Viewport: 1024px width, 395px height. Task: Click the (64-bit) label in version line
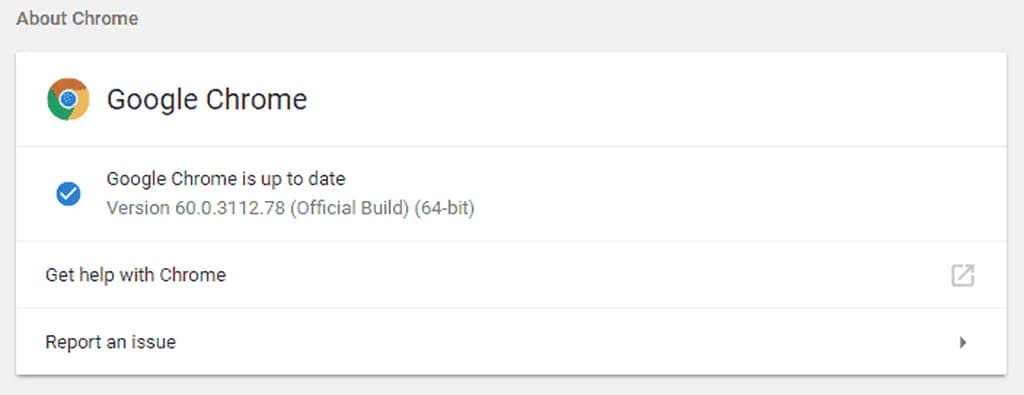click(x=445, y=208)
